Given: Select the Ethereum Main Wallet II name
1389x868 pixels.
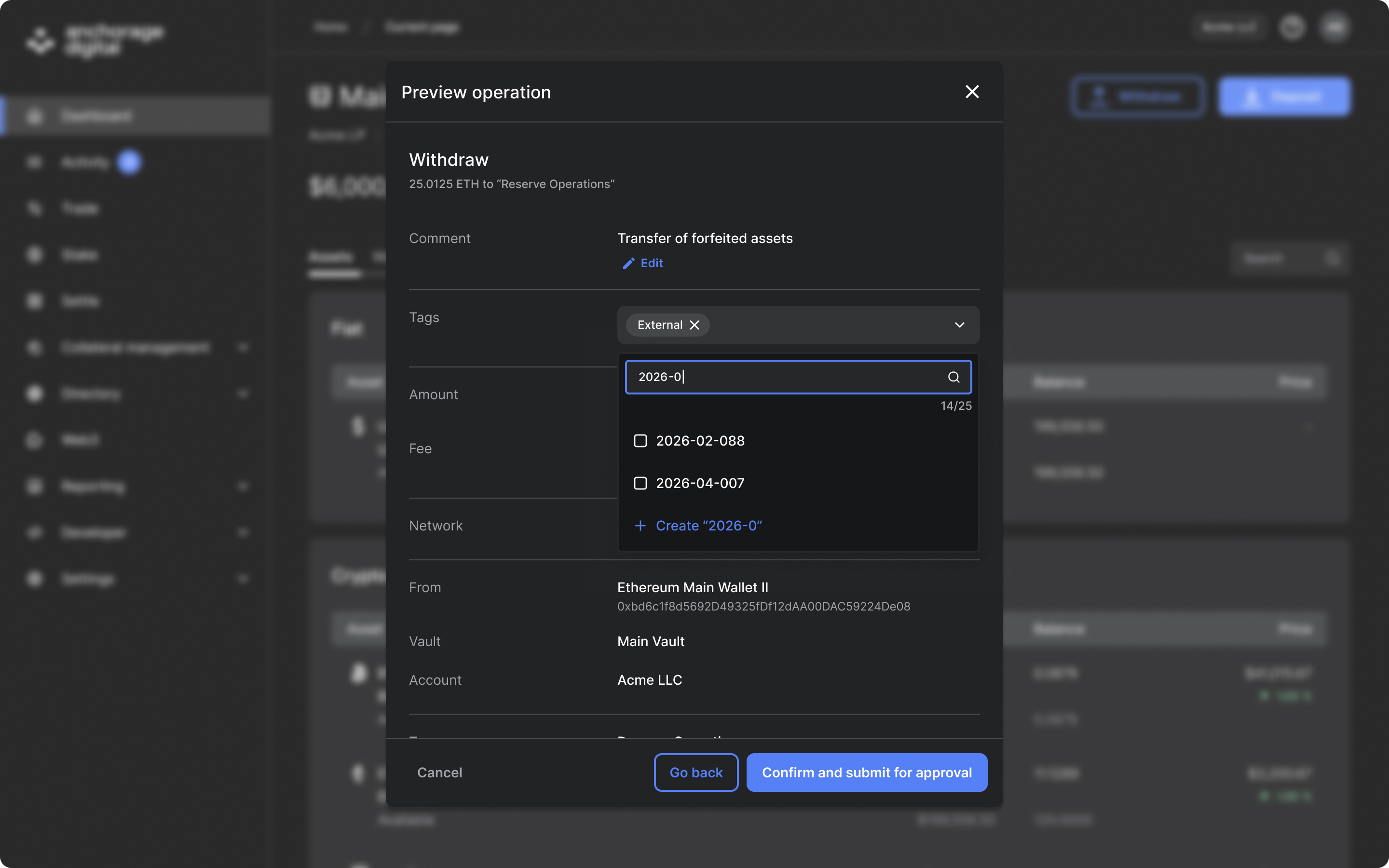Looking at the screenshot, I should (x=693, y=587).
